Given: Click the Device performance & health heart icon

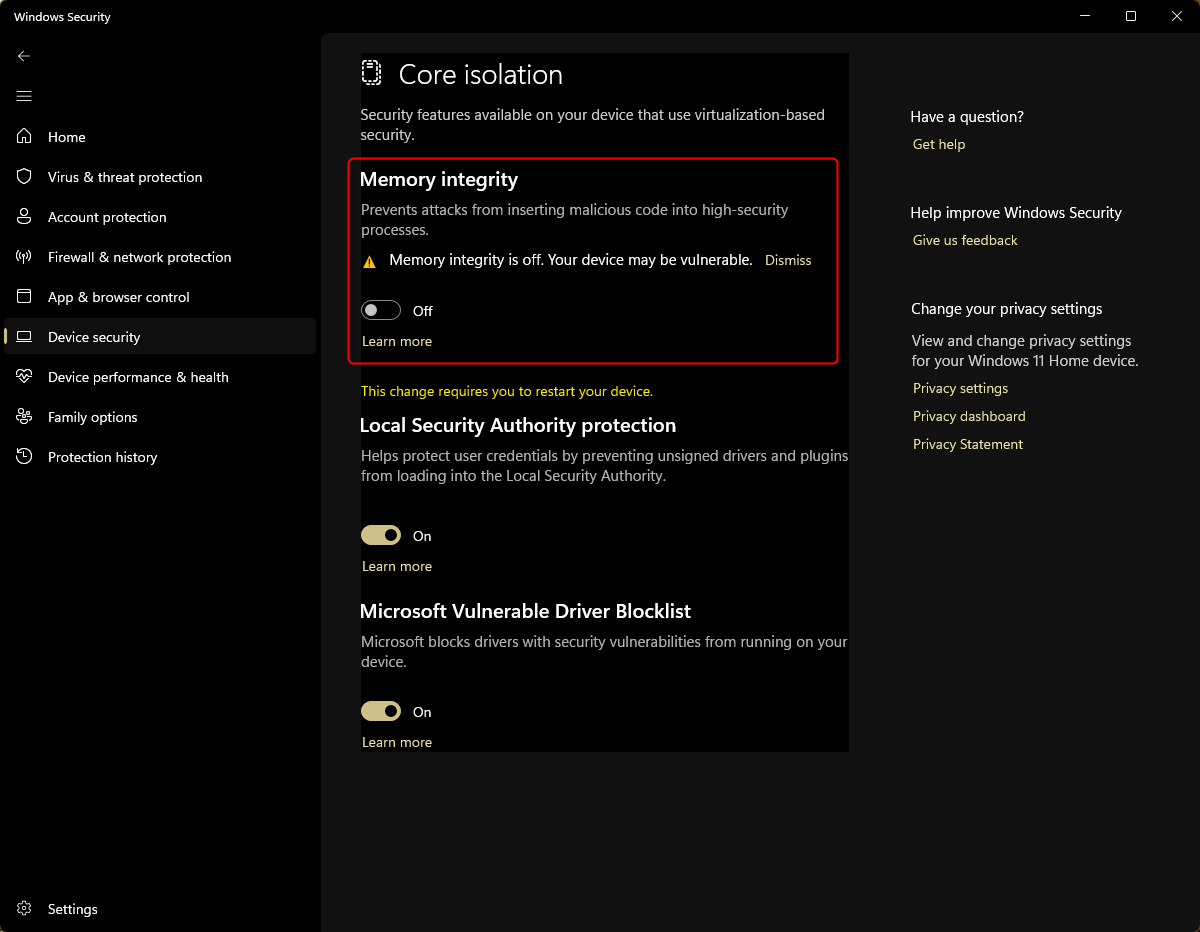Looking at the screenshot, I should click(25, 377).
